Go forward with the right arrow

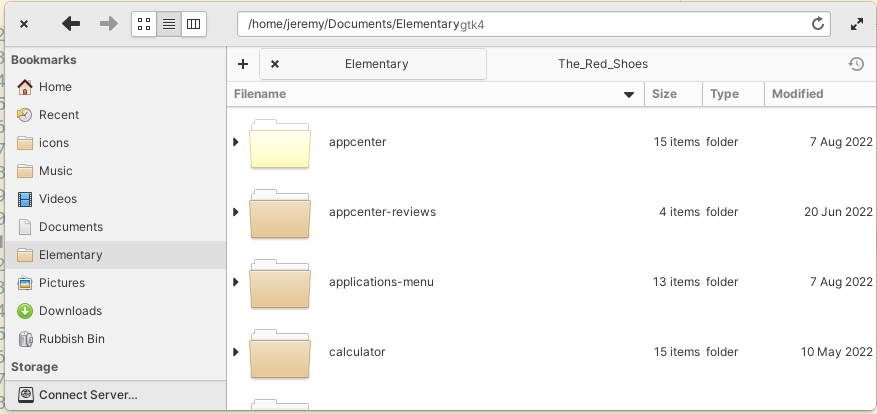[109, 23]
